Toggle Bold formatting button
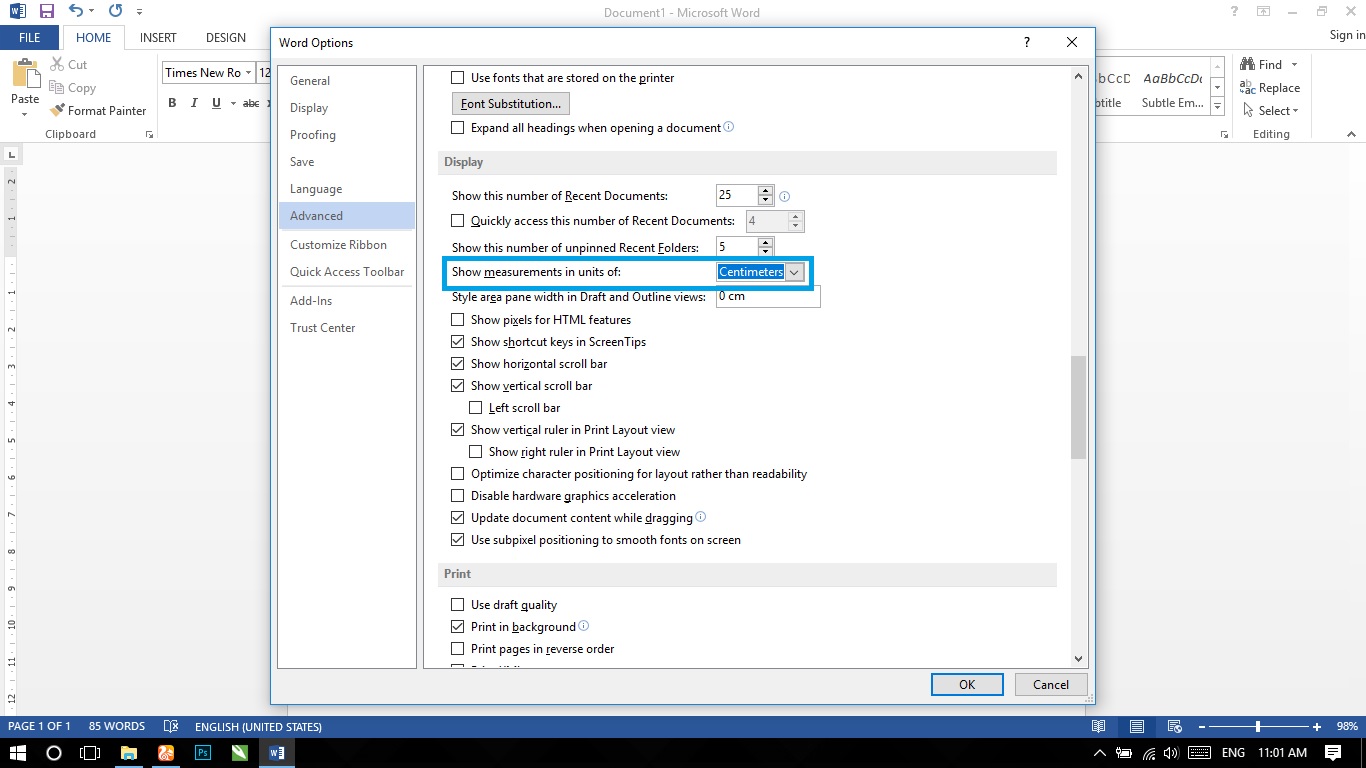1366x768 pixels. [x=172, y=103]
